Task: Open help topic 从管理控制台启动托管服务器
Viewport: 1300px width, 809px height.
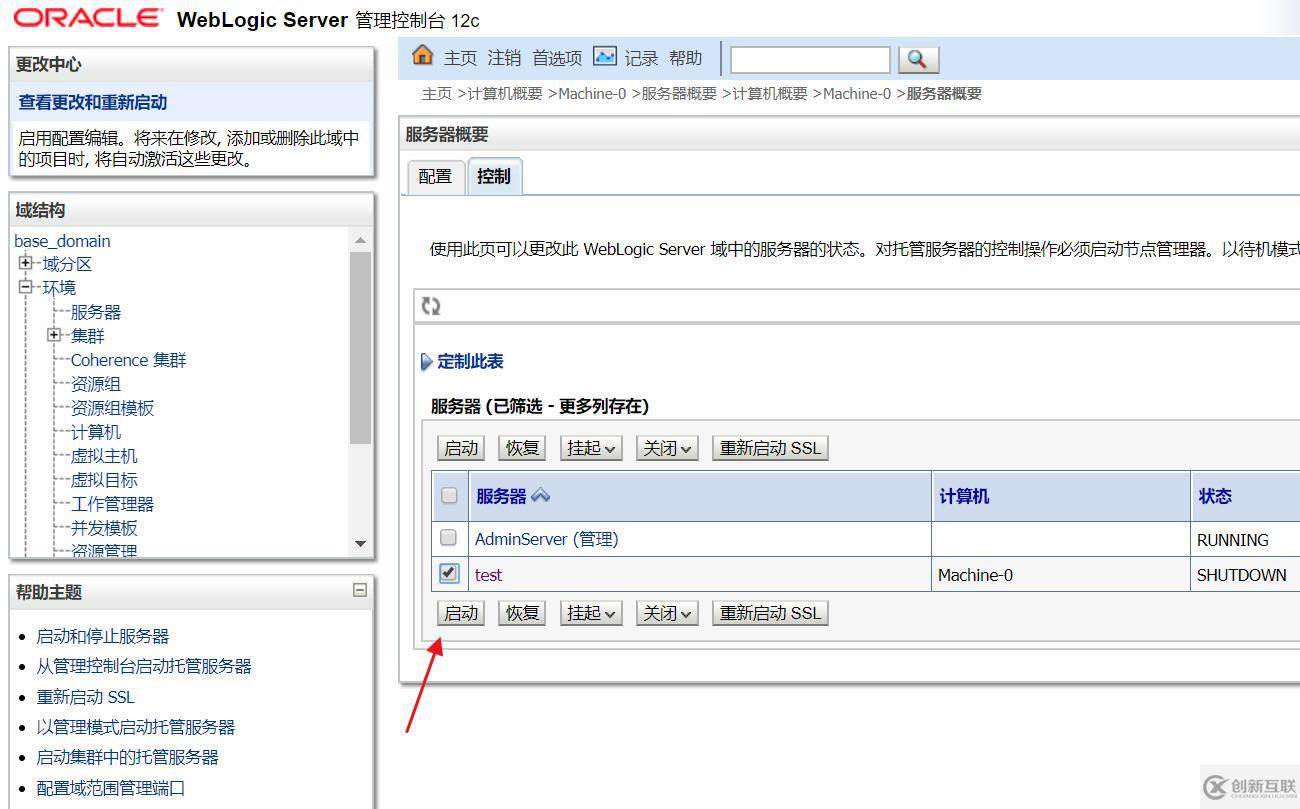Action: [144, 666]
